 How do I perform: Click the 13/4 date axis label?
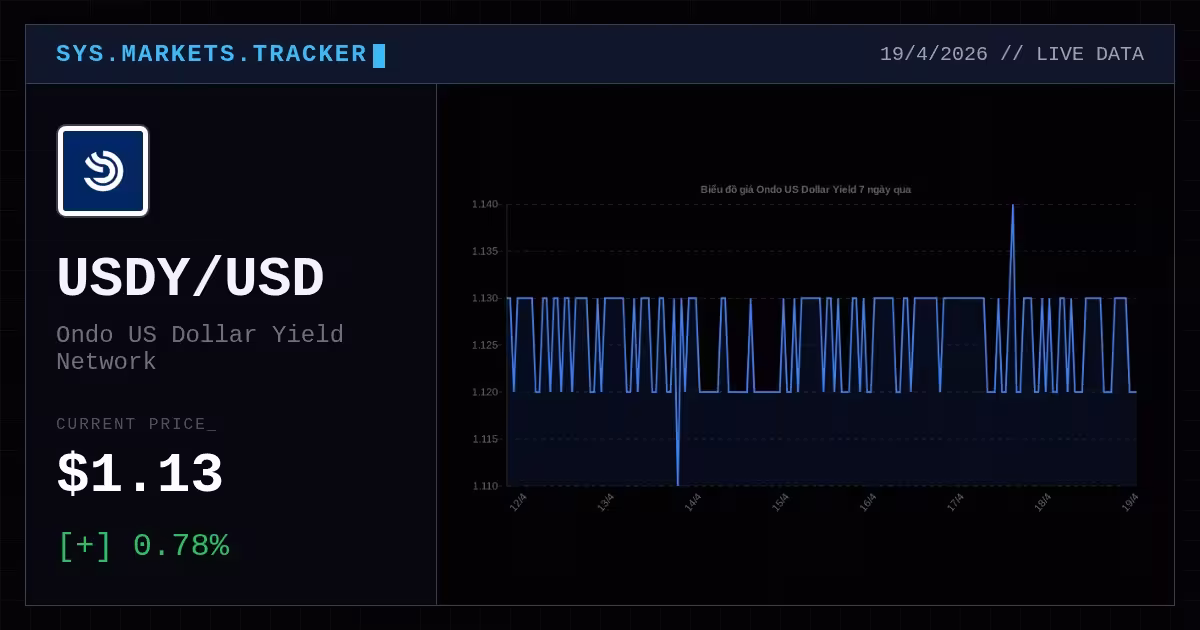(x=605, y=502)
